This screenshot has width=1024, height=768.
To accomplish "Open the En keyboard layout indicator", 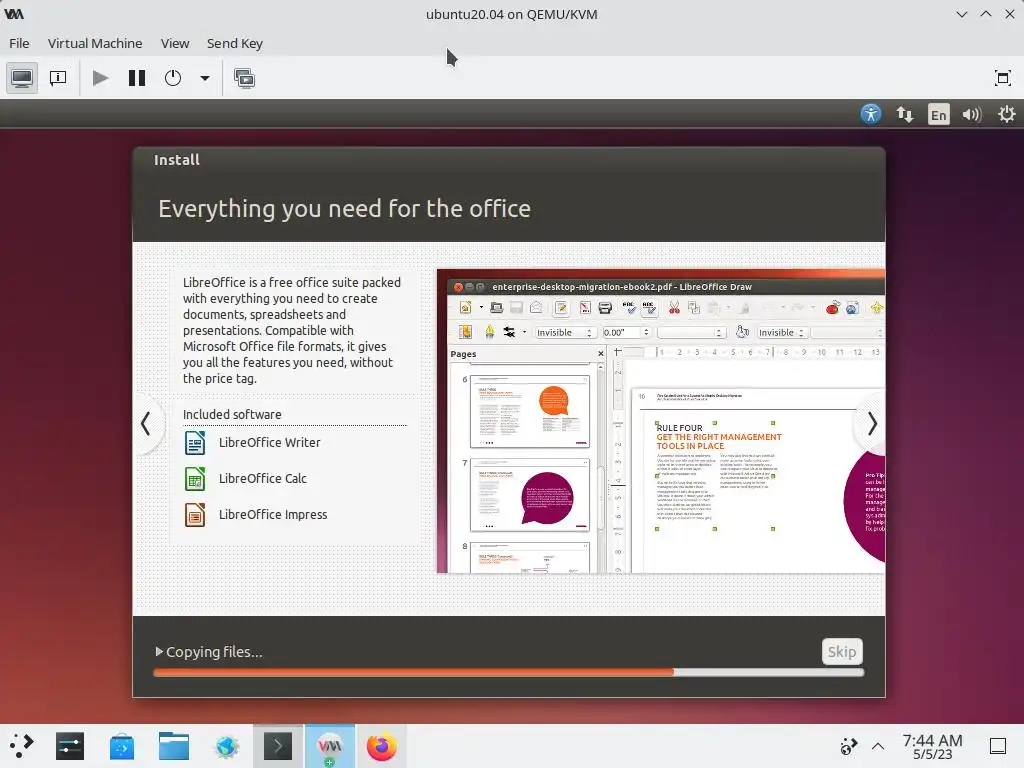I will pyautogui.click(x=938, y=114).
